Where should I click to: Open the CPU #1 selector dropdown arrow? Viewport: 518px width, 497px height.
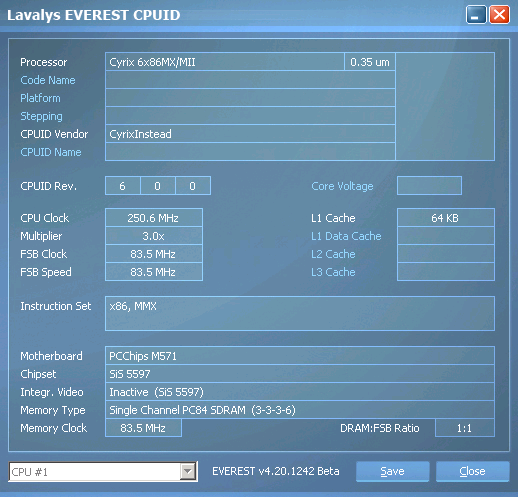(188, 472)
